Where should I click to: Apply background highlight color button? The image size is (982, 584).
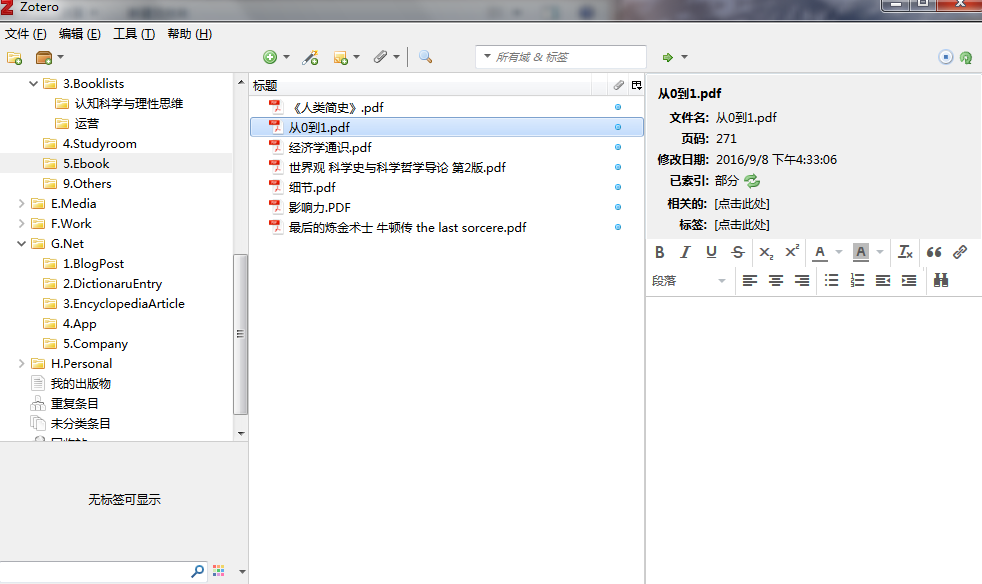tap(861, 252)
